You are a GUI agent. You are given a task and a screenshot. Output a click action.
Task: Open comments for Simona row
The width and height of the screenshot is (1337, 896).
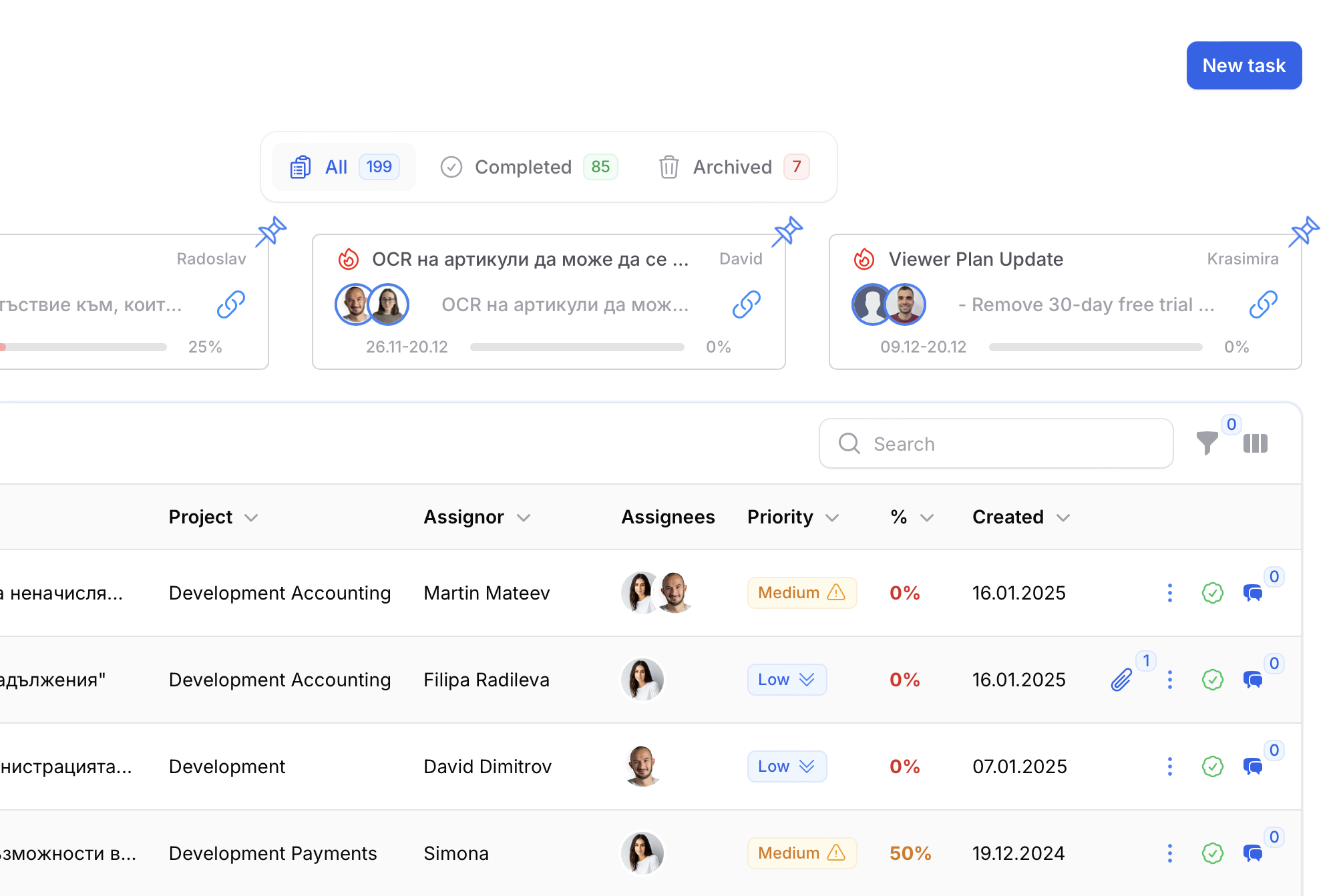[x=1253, y=853]
